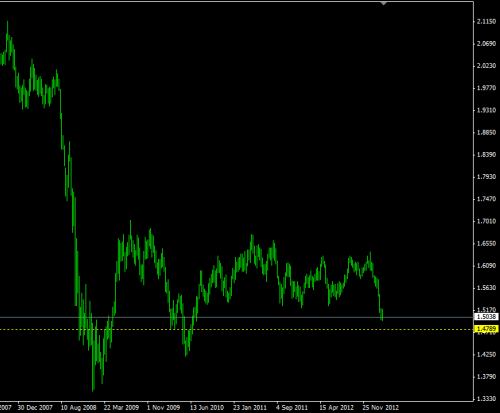Image resolution: width=500 pixels, height=413 pixels.
Task: Click the 22 Mar 2009 date label
Action: [x=121, y=407]
